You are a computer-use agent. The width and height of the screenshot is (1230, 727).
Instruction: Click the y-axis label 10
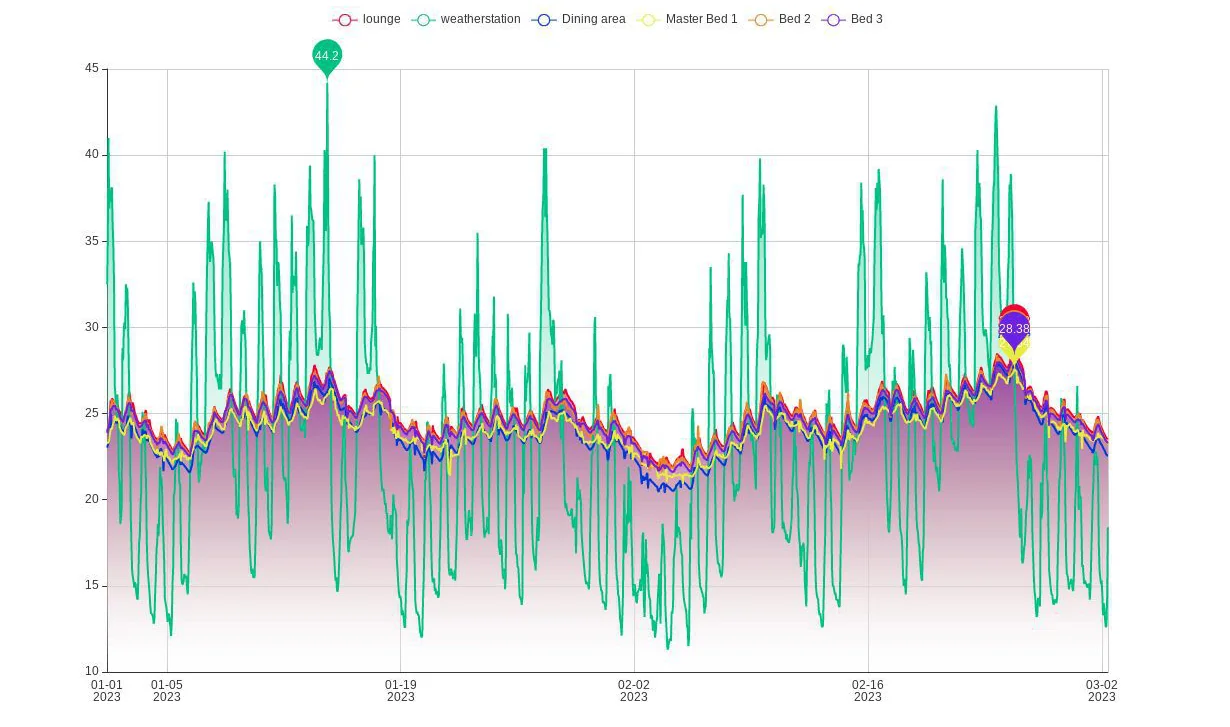pos(92,671)
